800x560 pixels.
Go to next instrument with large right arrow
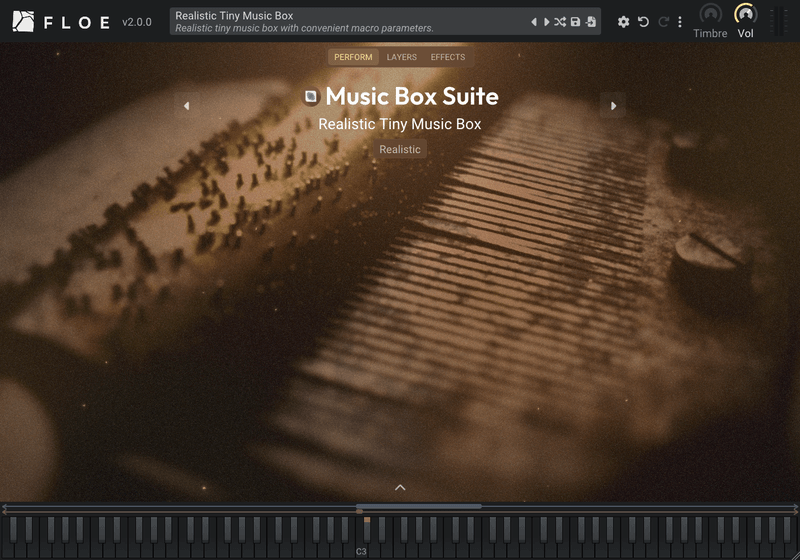coord(613,106)
